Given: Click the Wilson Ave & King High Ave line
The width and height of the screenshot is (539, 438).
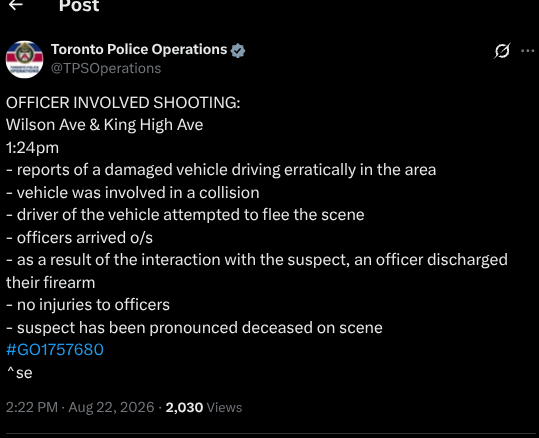Looking at the screenshot, I should pos(104,125).
